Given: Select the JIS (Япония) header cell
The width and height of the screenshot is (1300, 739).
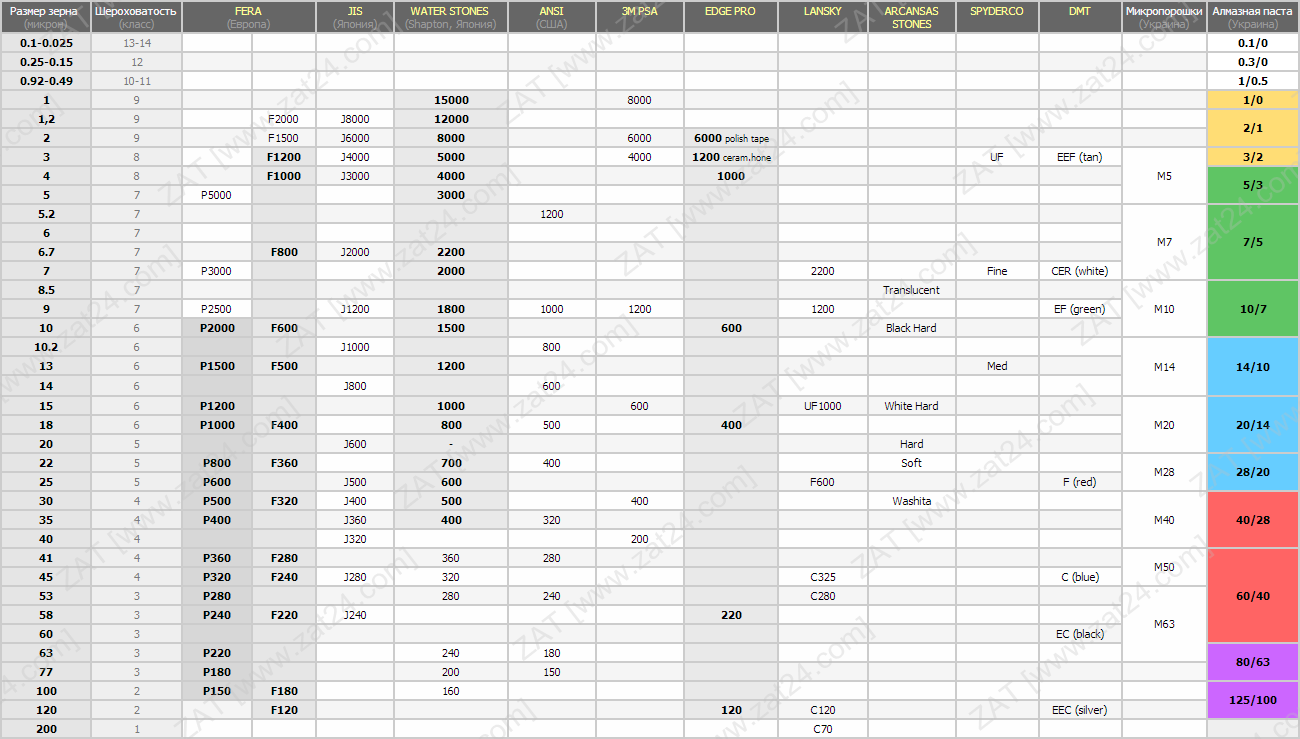Looking at the screenshot, I should point(355,17).
